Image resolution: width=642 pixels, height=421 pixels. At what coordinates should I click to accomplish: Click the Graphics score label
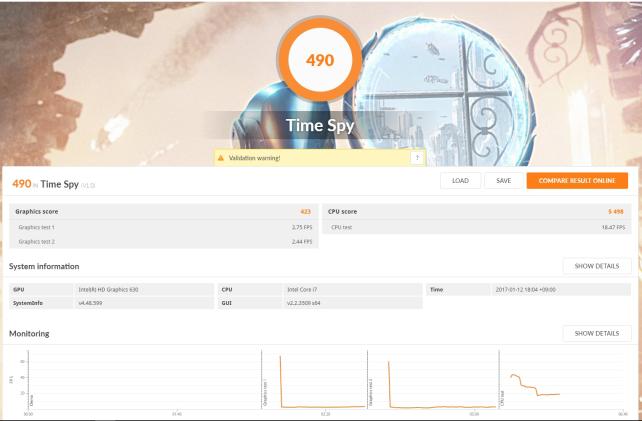tap(37, 212)
